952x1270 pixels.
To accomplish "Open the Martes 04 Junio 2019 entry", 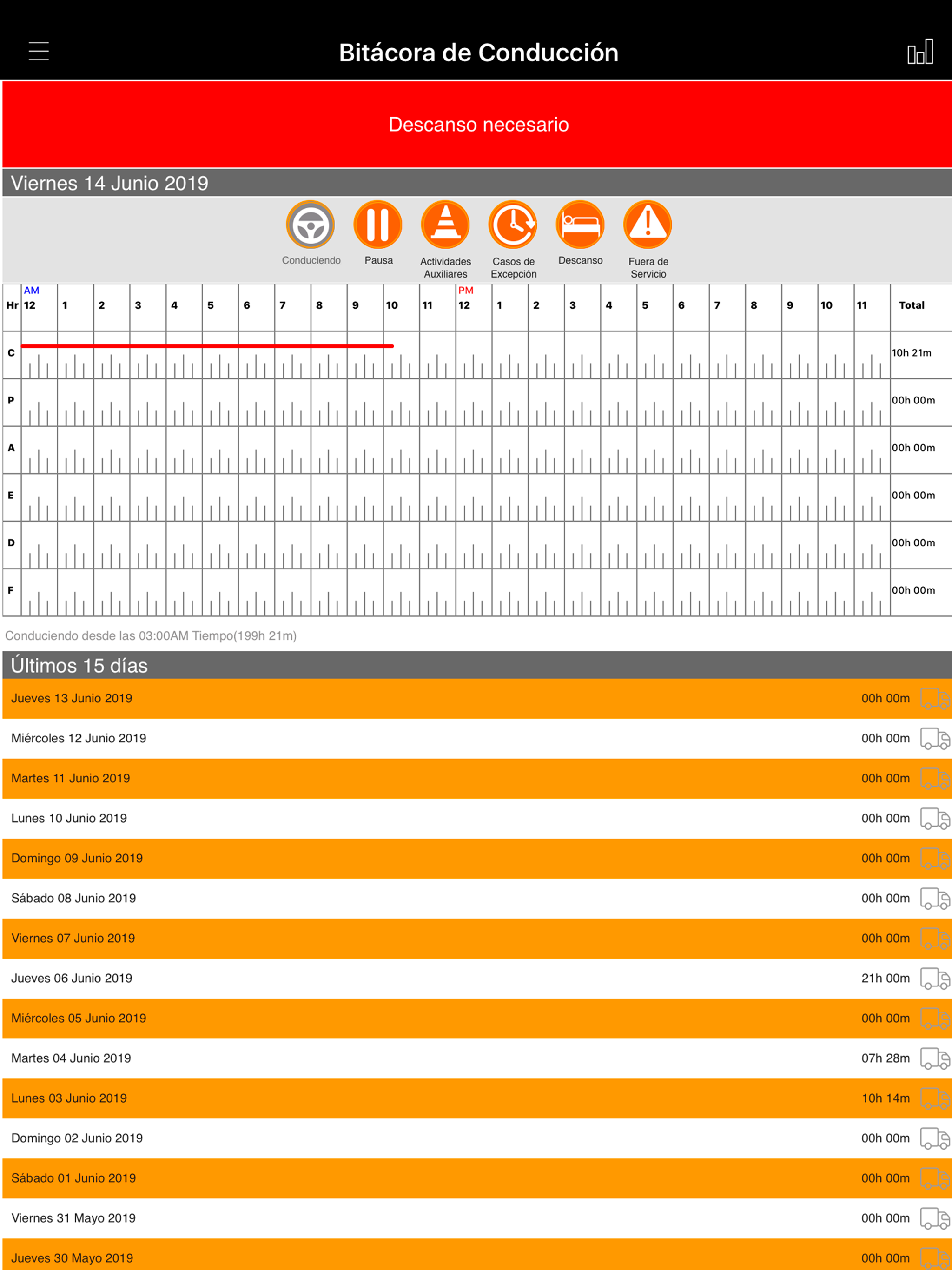I will (477, 1058).
